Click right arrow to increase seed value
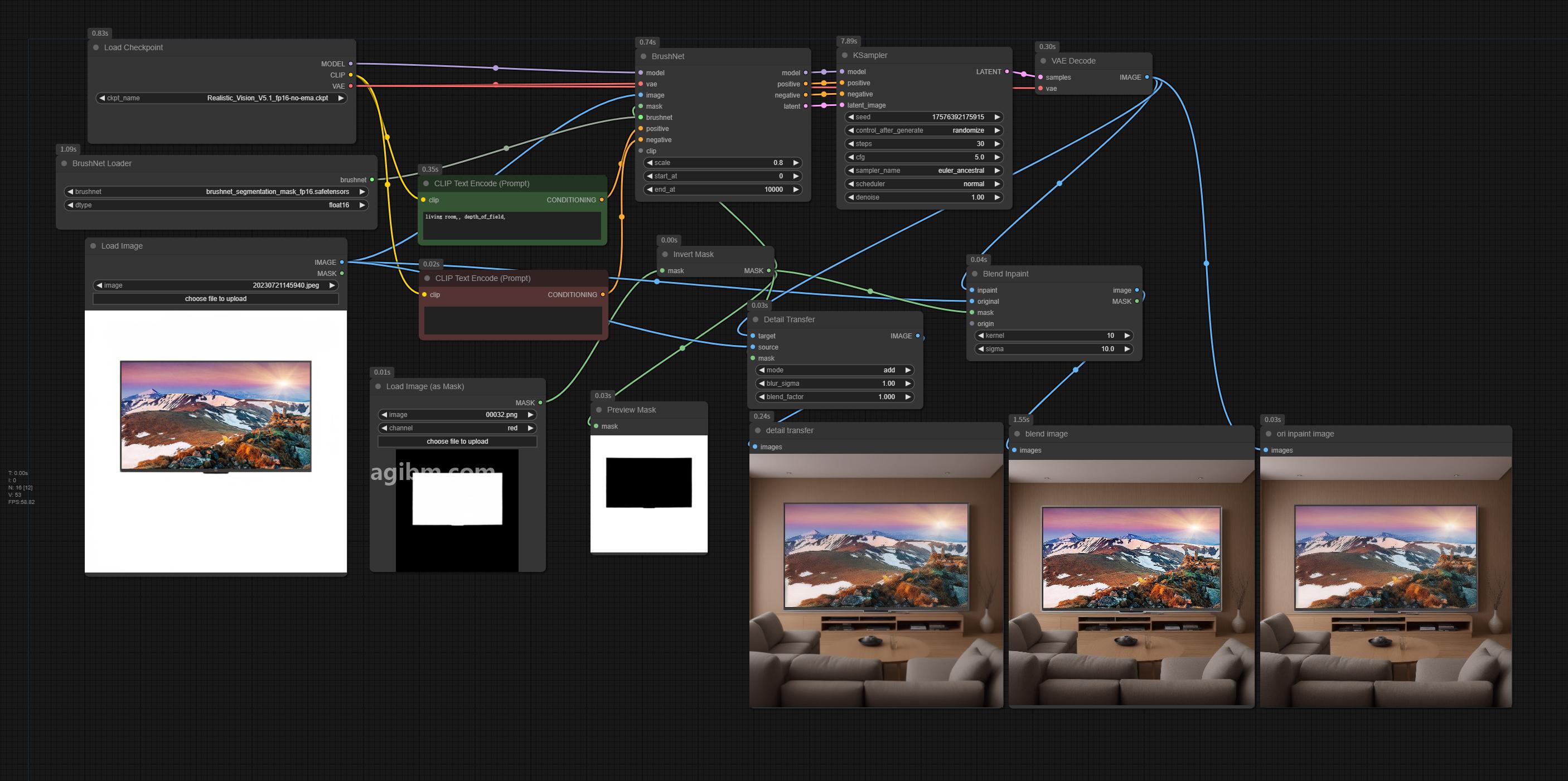 click(x=997, y=117)
